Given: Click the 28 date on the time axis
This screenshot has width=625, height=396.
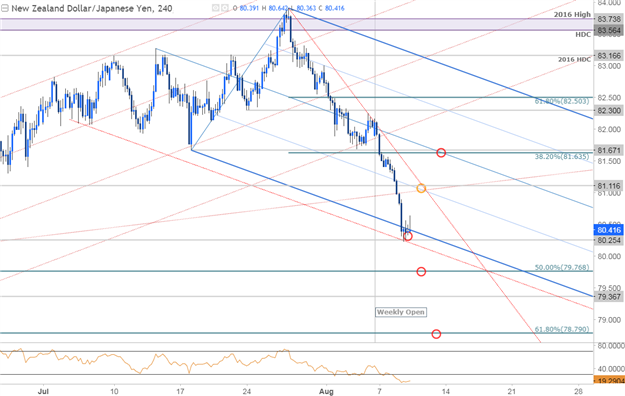Looking at the screenshot, I should tap(578, 391).
